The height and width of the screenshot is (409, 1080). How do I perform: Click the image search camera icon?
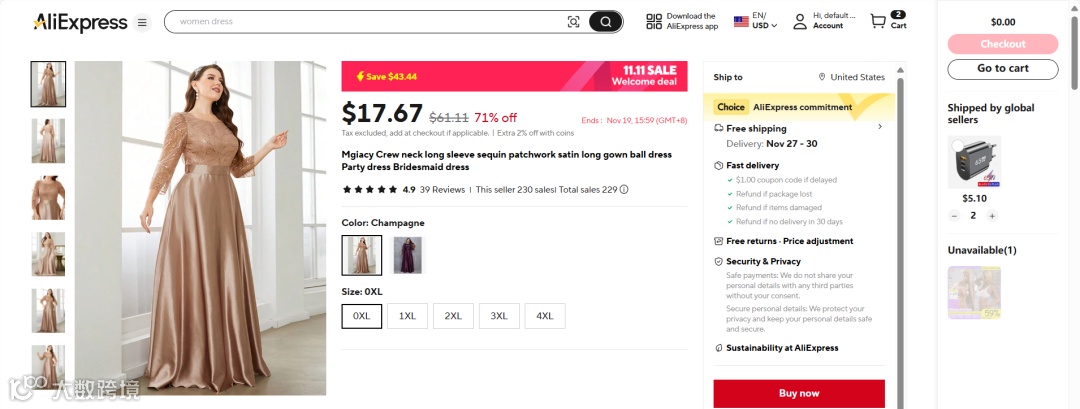click(573, 22)
